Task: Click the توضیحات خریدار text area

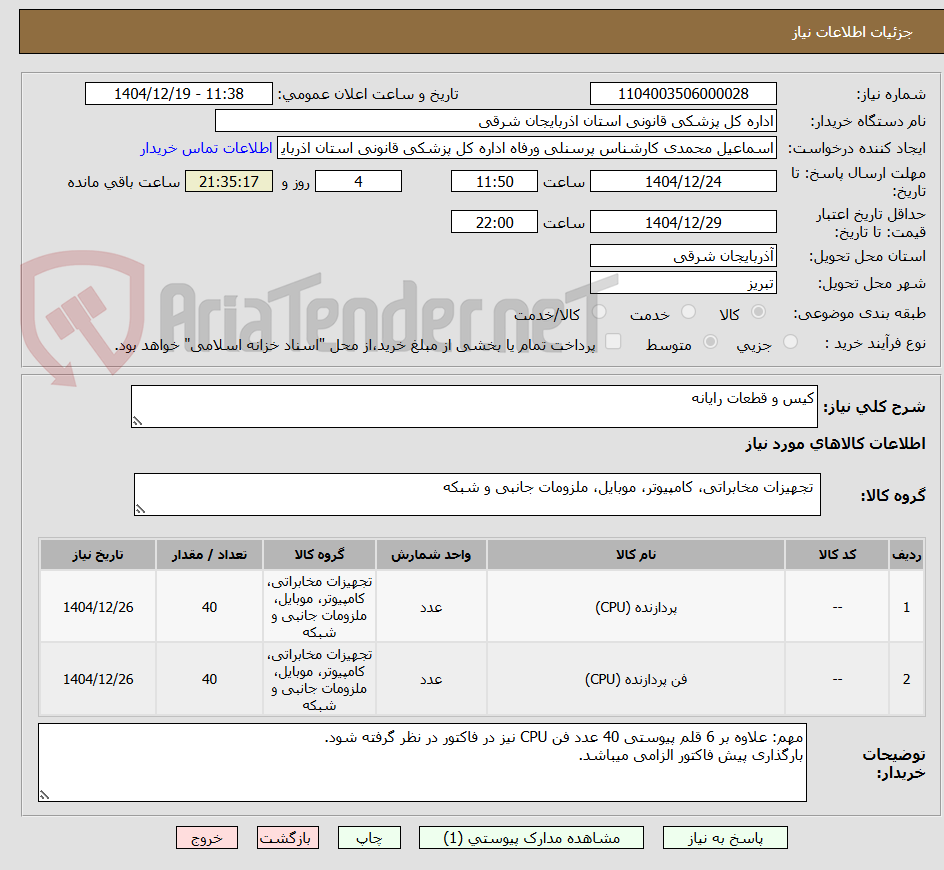Action: [x=422, y=762]
